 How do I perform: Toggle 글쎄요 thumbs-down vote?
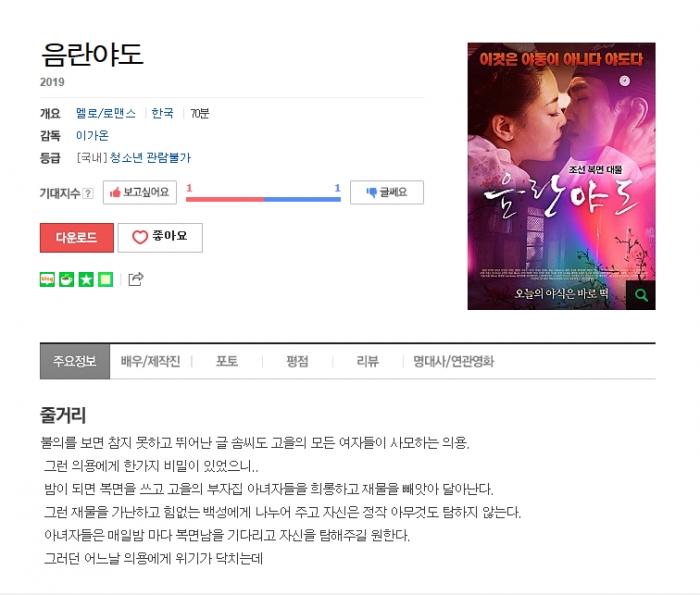coord(387,192)
